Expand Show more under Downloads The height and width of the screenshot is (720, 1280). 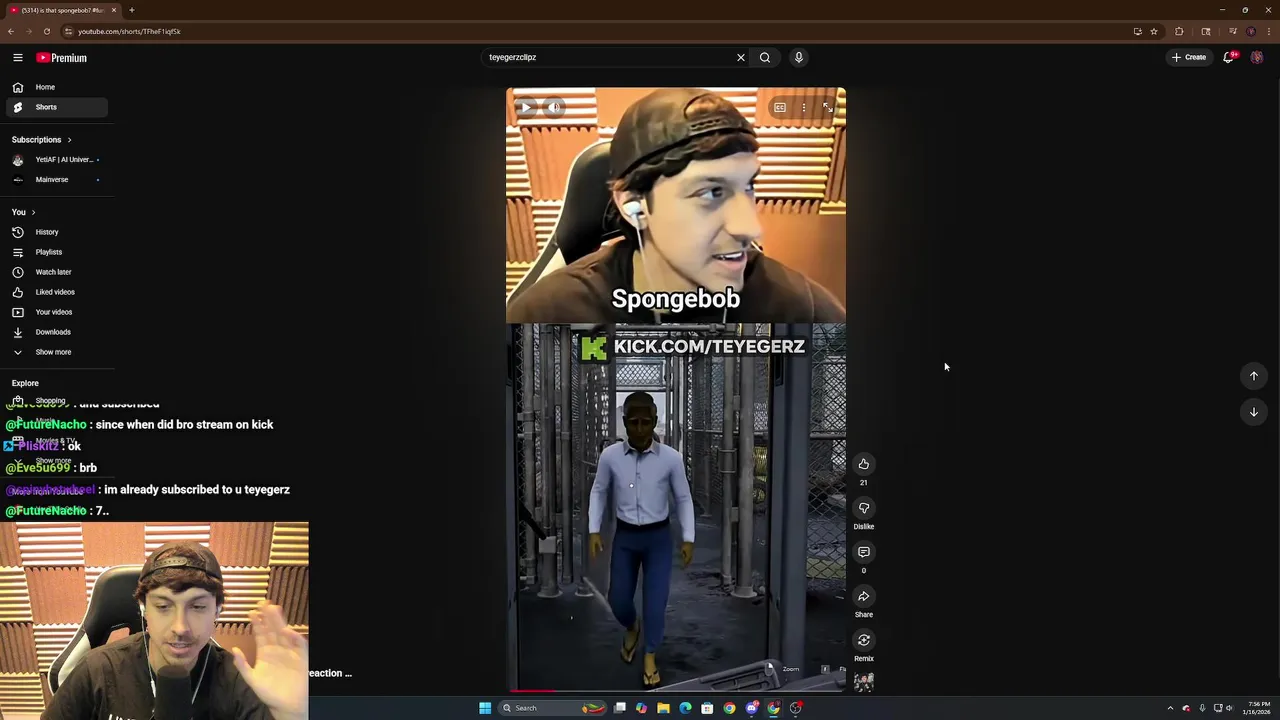[56, 352]
